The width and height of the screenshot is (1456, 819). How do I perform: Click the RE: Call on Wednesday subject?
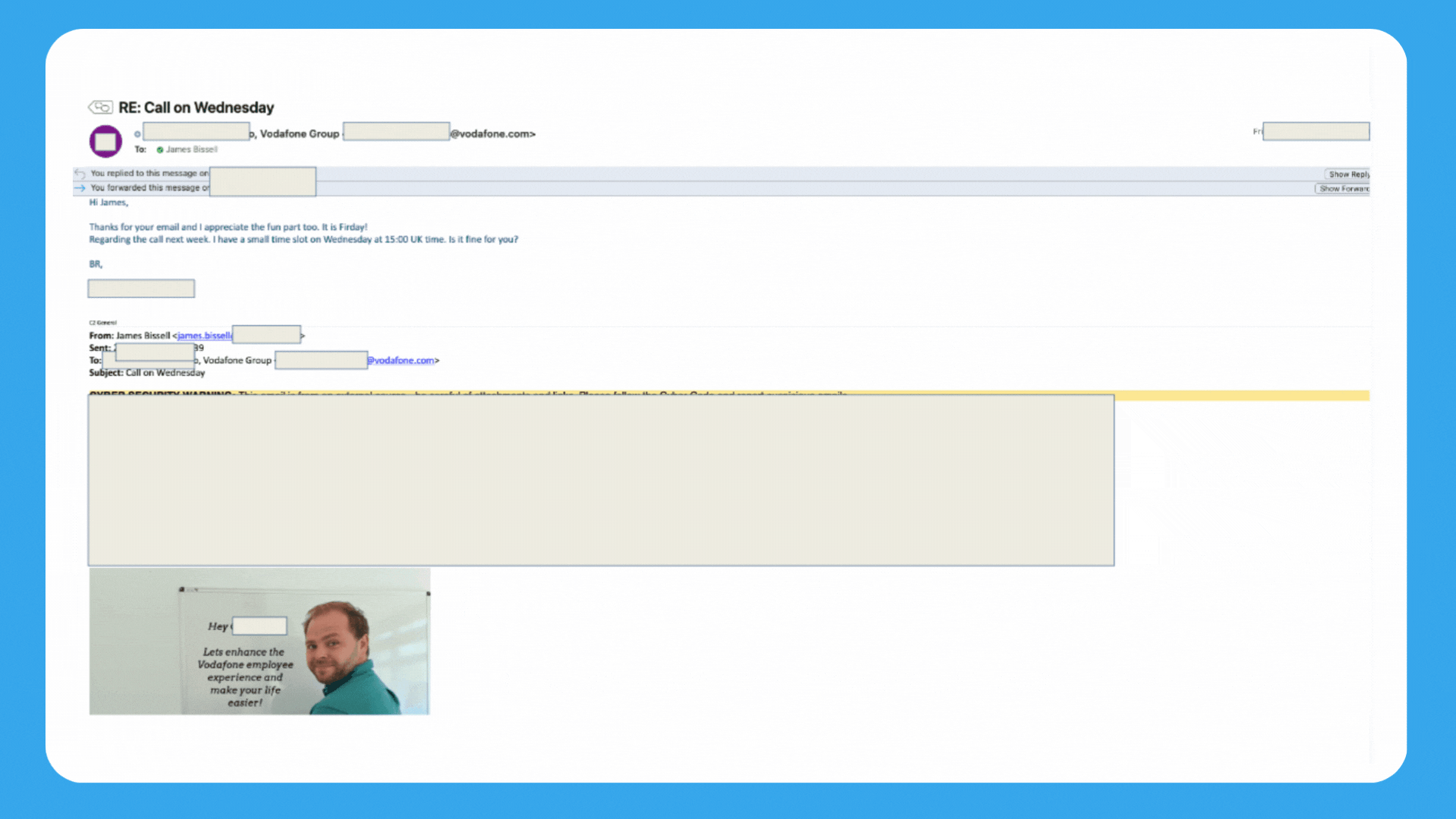click(196, 108)
